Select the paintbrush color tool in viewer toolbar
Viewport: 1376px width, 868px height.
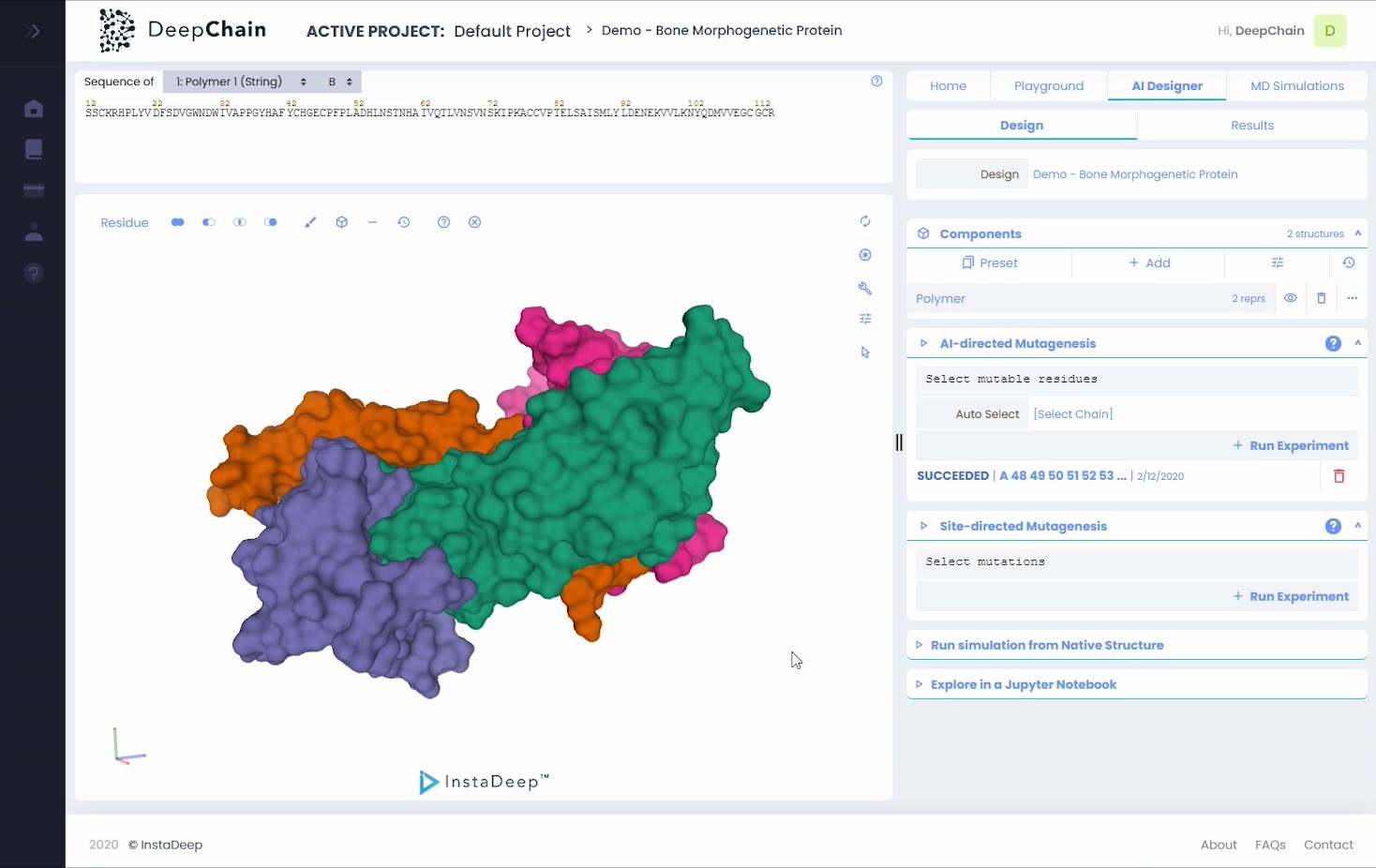(310, 222)
